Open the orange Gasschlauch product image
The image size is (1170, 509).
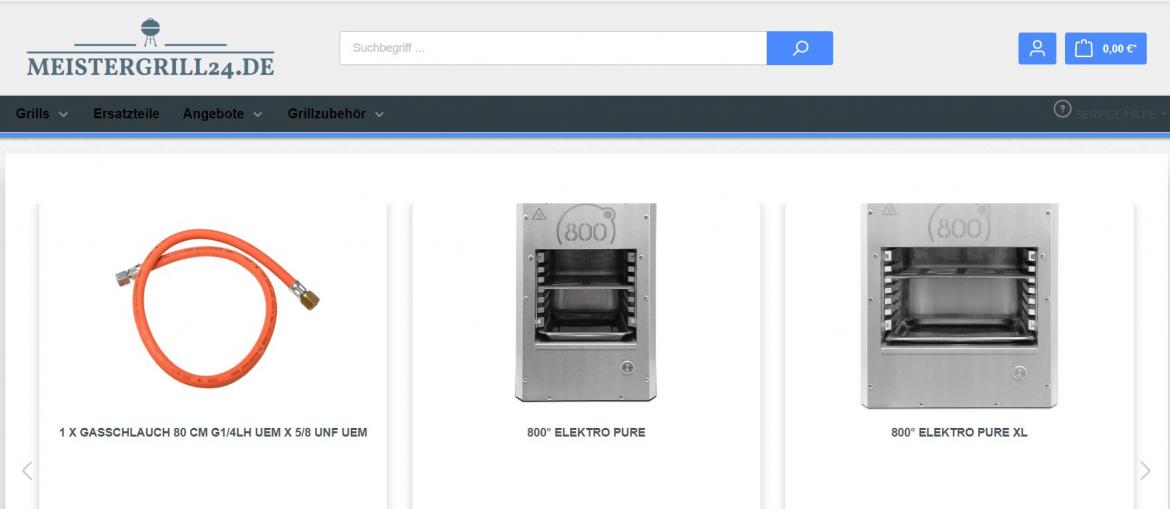pyautogui.click(x=216, y=307)
